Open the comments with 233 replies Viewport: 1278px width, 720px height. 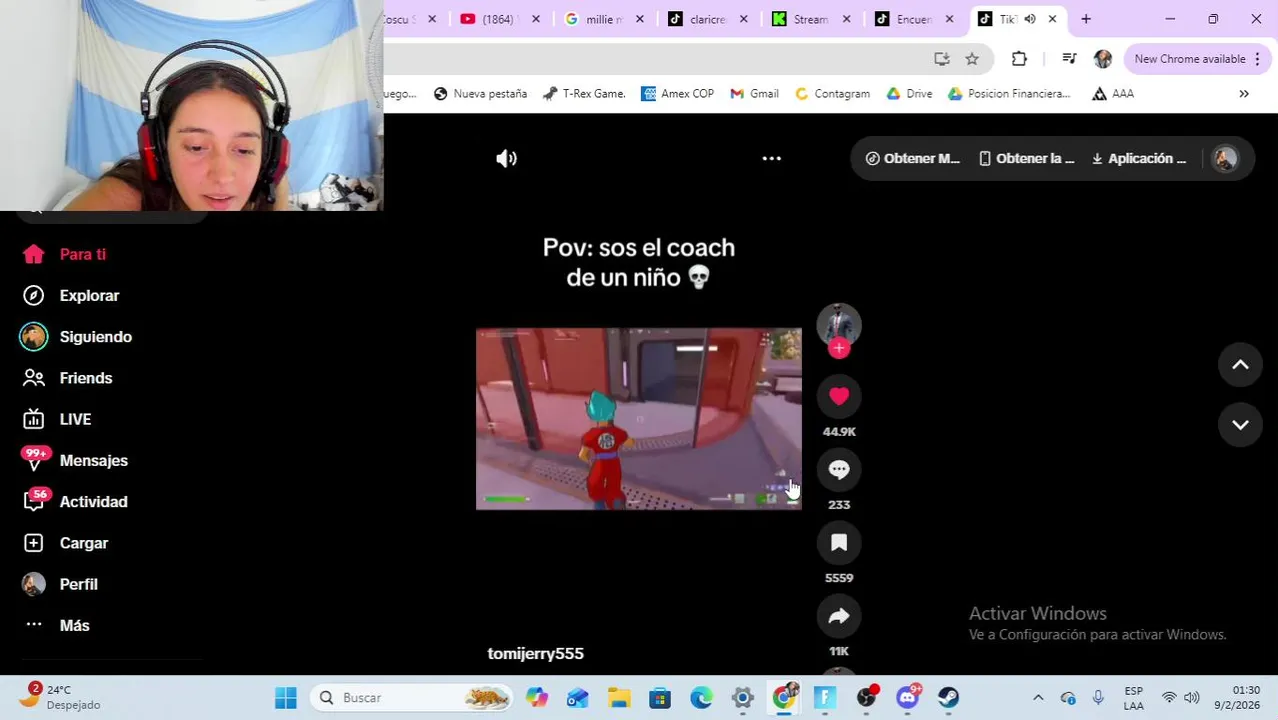(839, 469)
